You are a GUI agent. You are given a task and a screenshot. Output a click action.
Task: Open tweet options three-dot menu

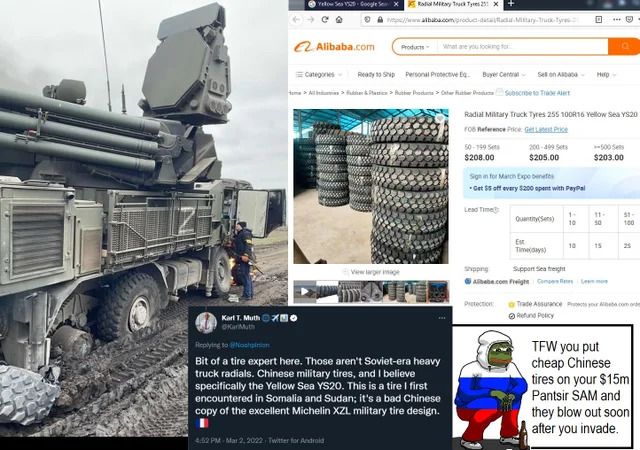click(442, 318)
